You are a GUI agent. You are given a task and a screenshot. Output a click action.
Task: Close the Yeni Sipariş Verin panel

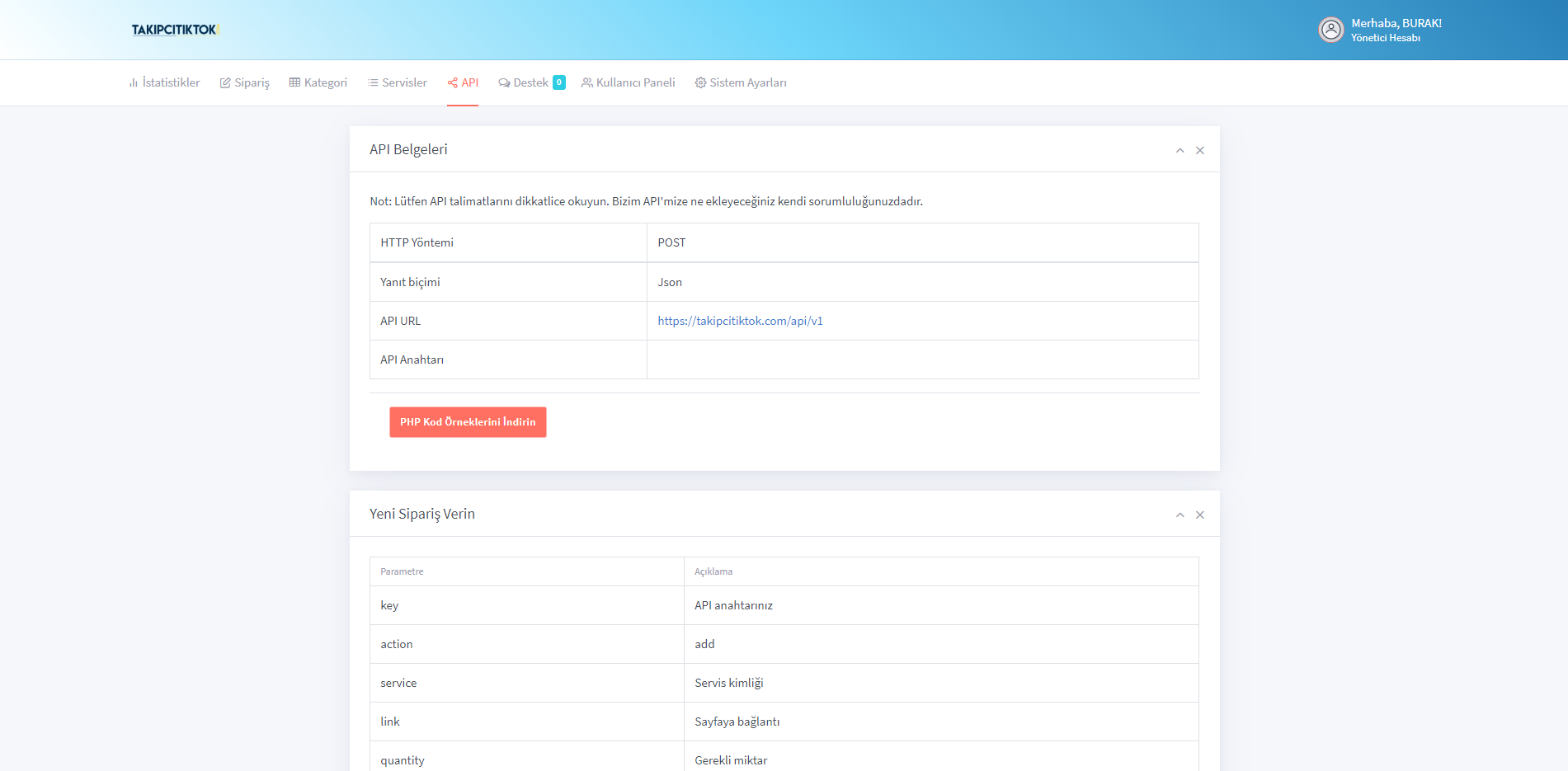point(1200,515)
